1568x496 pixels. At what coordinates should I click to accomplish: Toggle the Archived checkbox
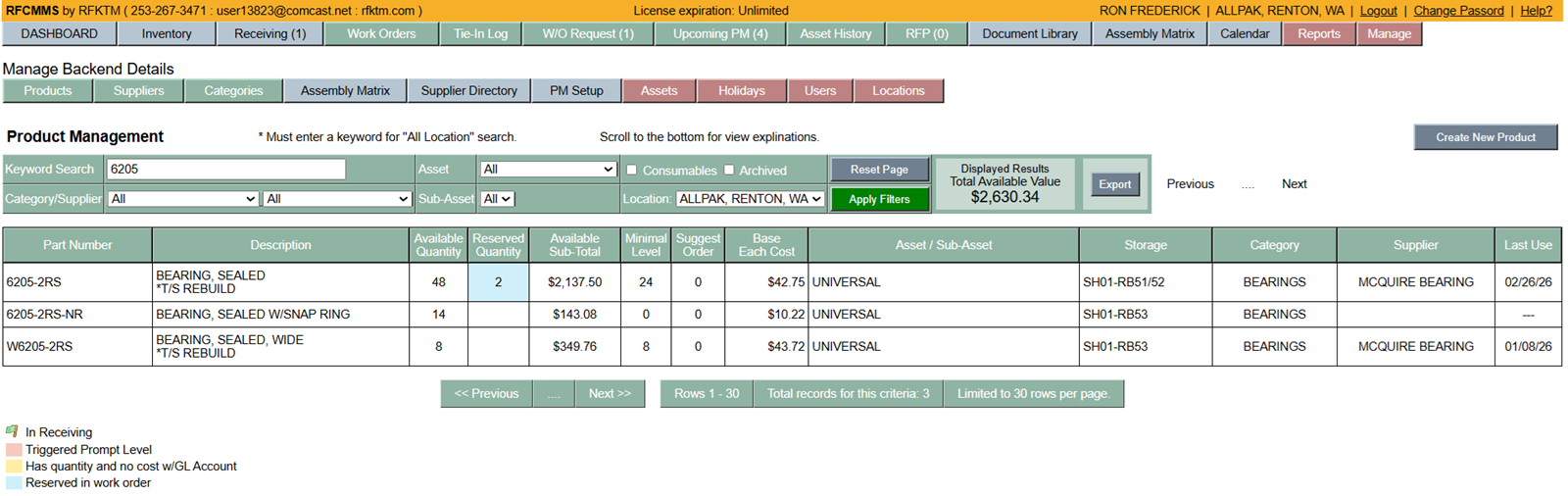click(729, 170)
